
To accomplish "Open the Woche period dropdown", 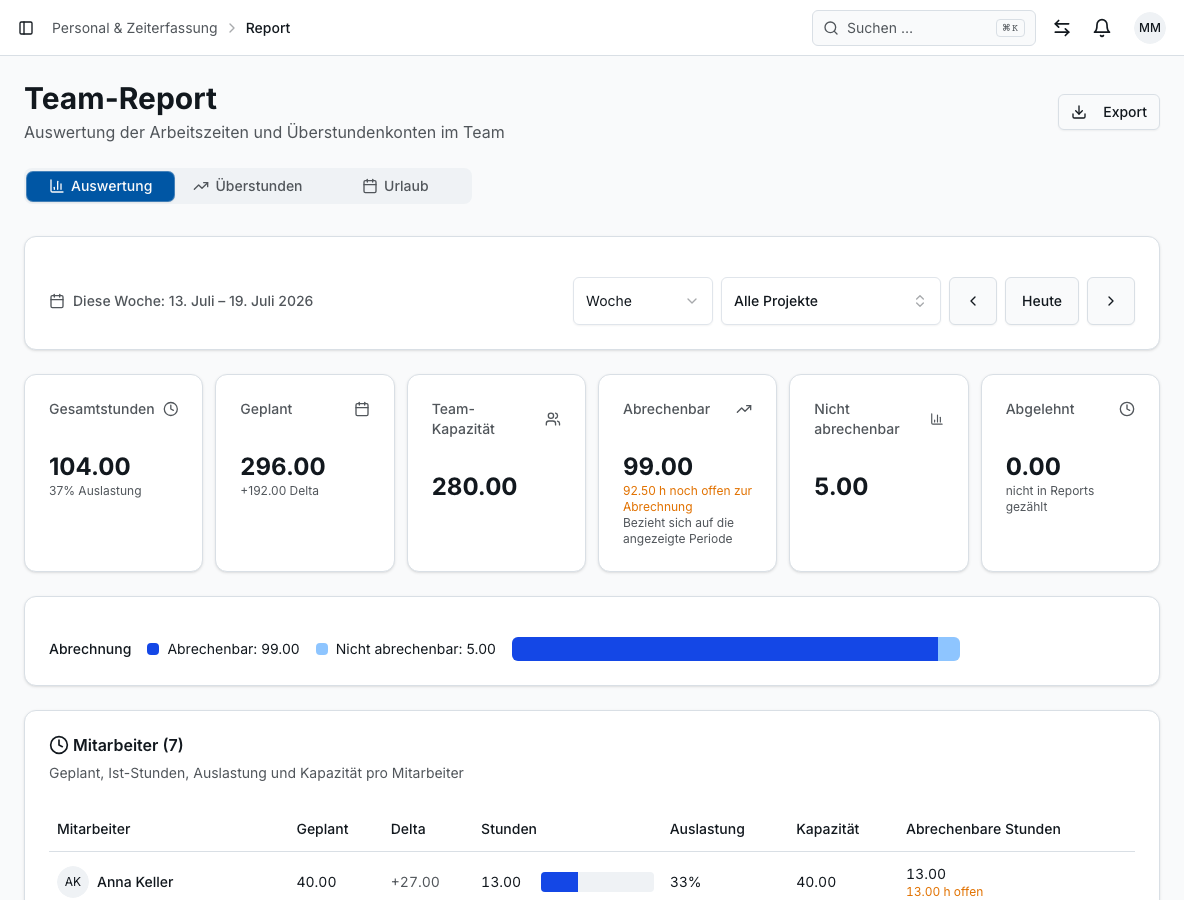I will pos(643,301).
